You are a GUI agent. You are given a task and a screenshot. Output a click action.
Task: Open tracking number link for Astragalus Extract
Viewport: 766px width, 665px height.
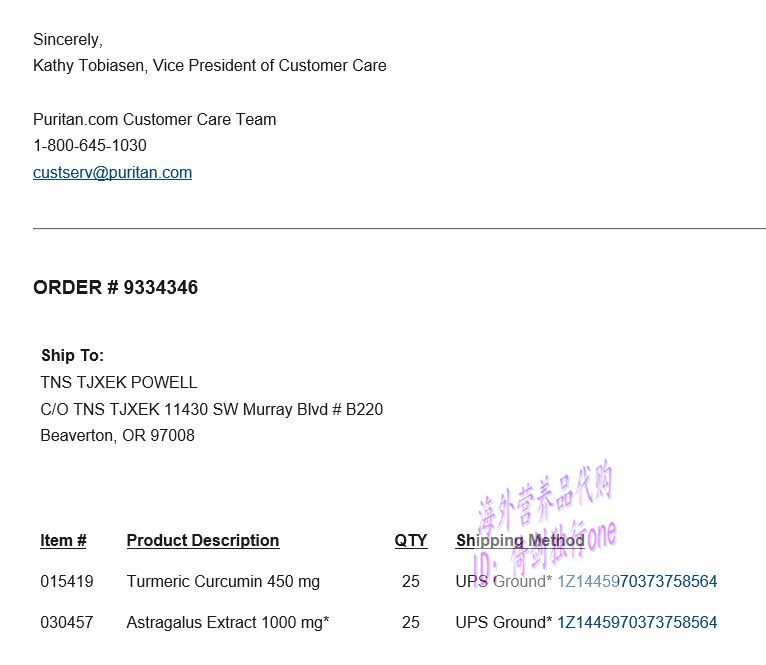(637, 622)
